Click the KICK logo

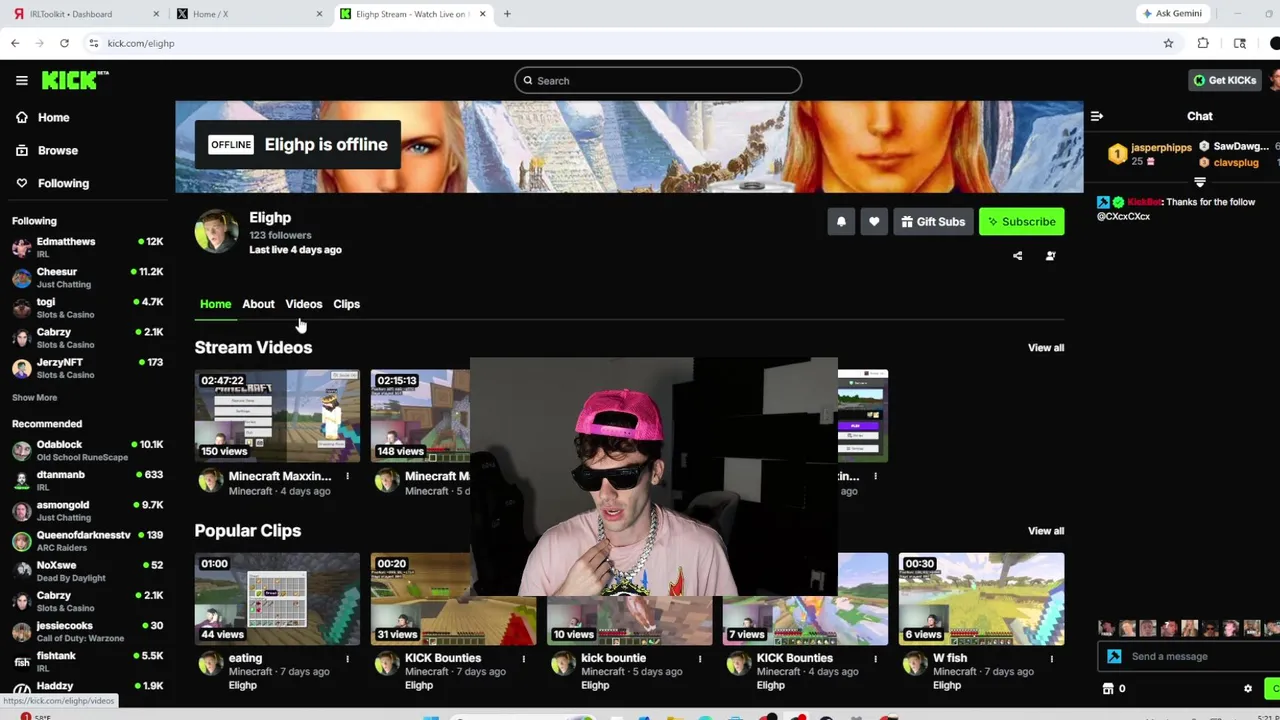click(75, 80)
